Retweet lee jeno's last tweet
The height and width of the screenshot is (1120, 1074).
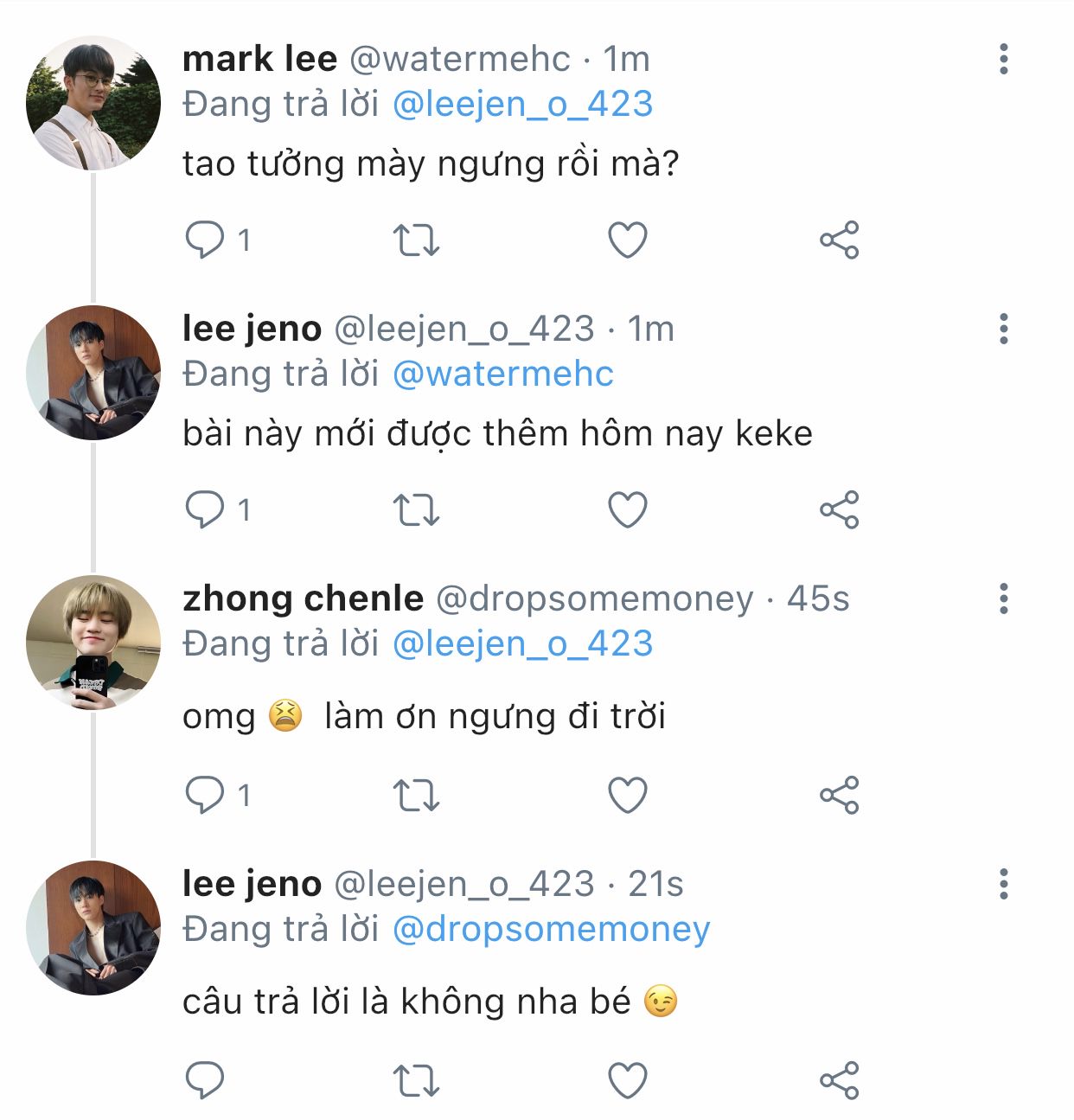point(416,1080)
